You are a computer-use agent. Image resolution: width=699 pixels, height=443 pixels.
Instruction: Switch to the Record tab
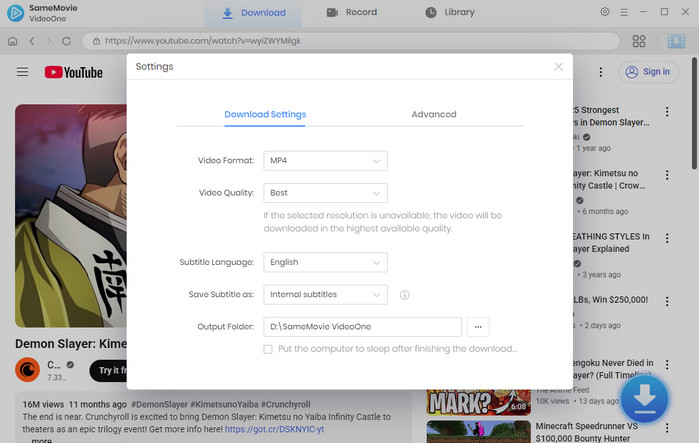point(352,12)
